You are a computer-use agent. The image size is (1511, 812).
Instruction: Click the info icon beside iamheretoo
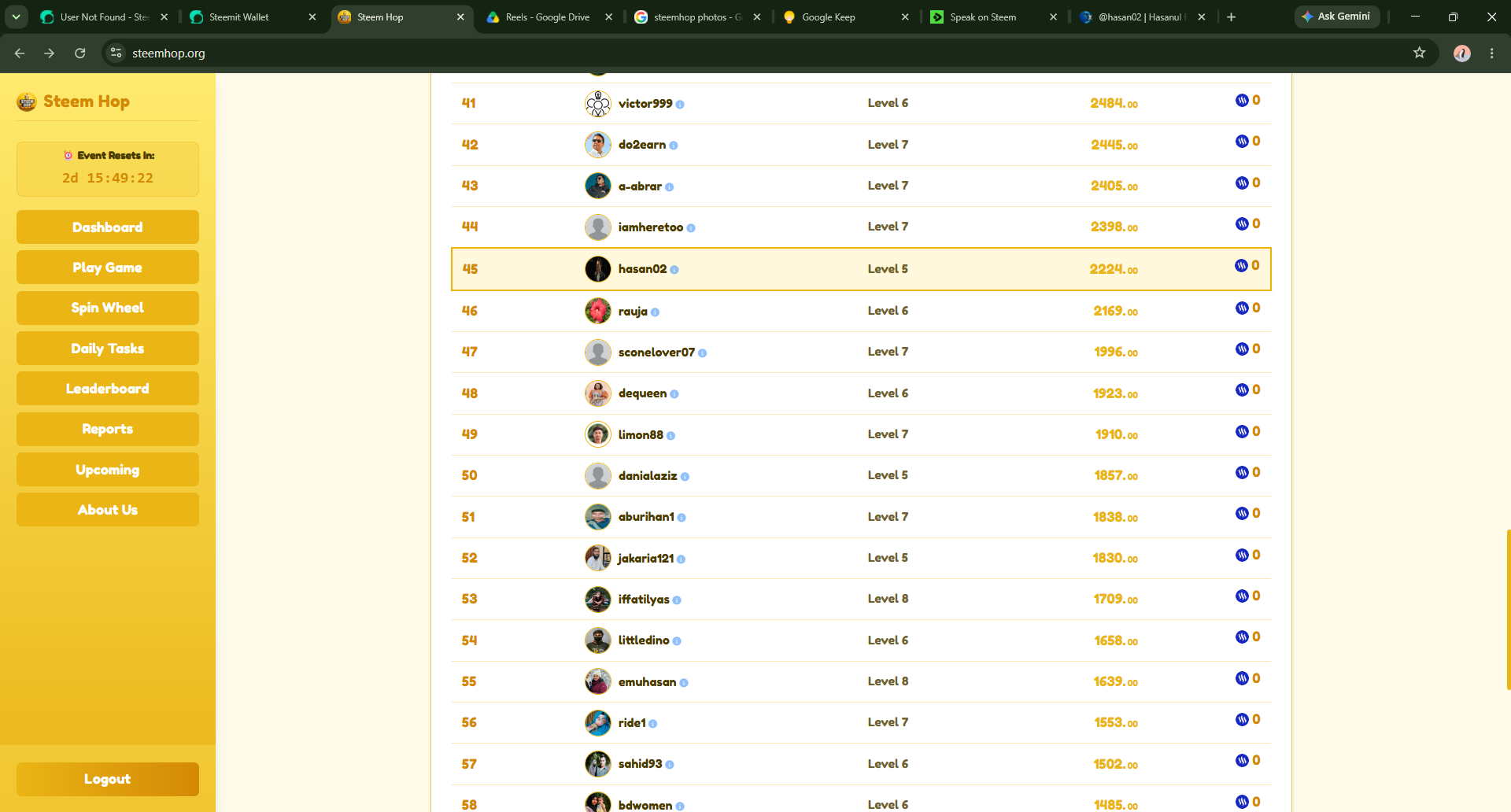[x=691, y=228]
